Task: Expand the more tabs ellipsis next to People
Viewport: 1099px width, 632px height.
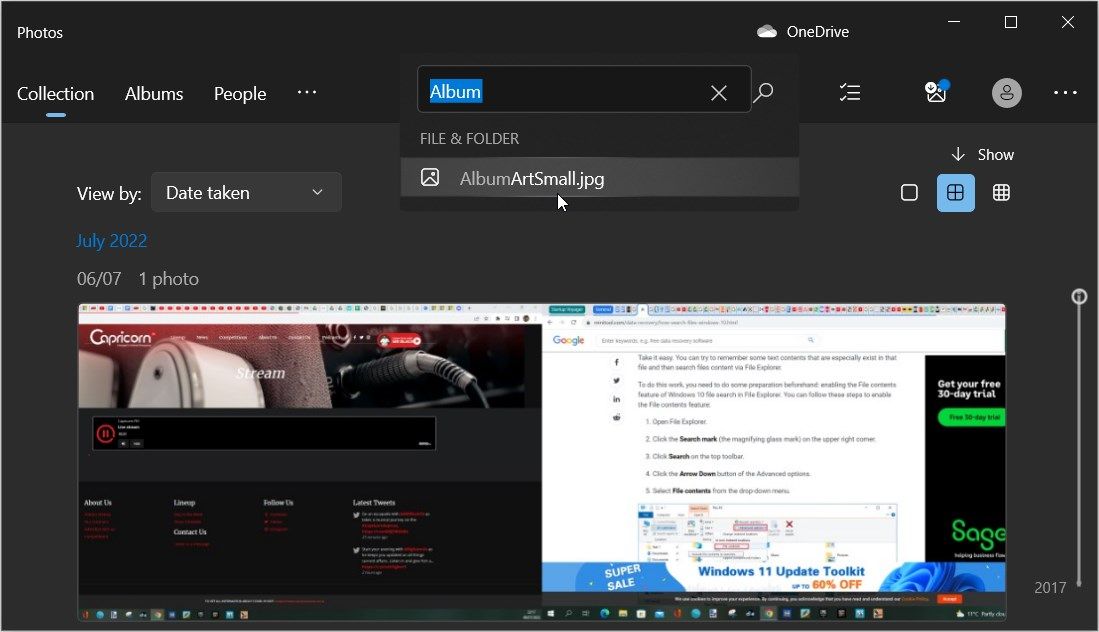Action: (307, 93)
